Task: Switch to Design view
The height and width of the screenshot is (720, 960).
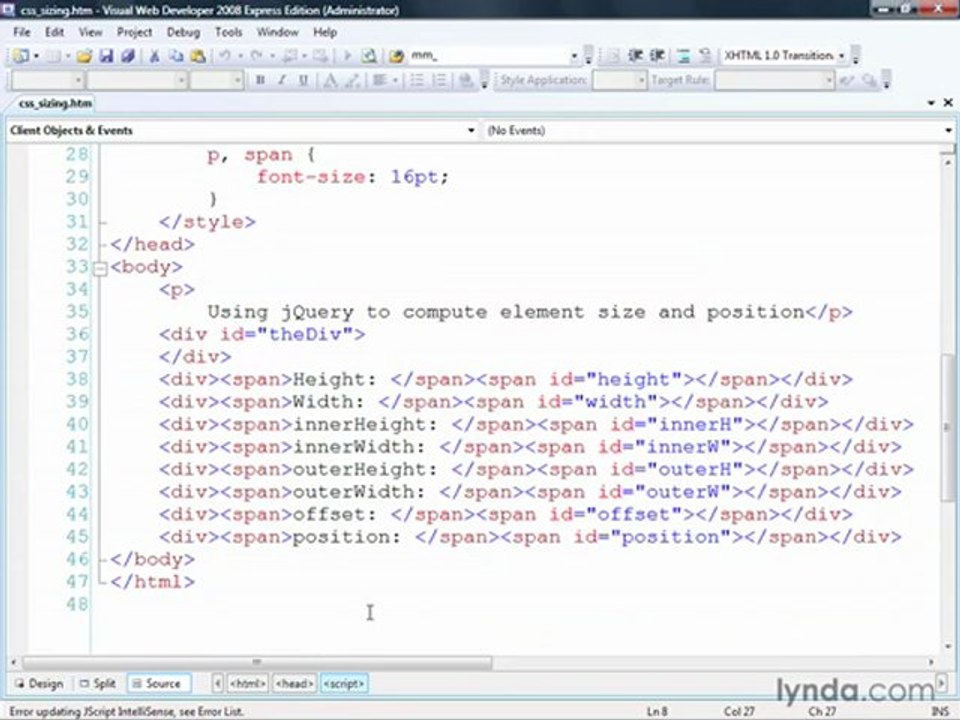Action: [x=40, y=684]
